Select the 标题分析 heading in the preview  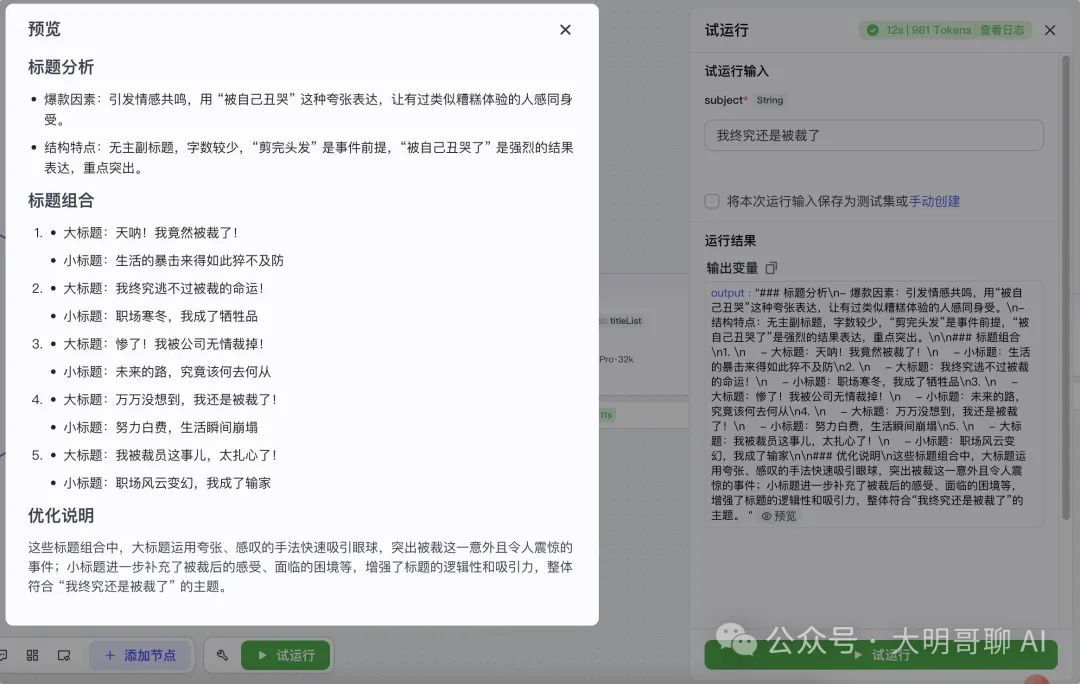61,67
